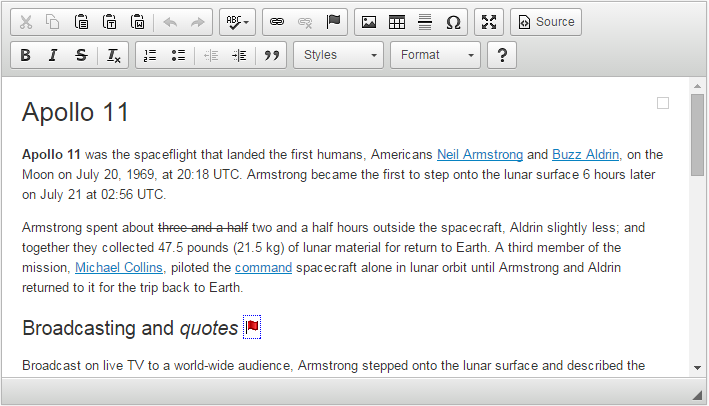Click the scrollbar up arrow
This screenshot has height=406, width=709.
[x=697, y=86]
